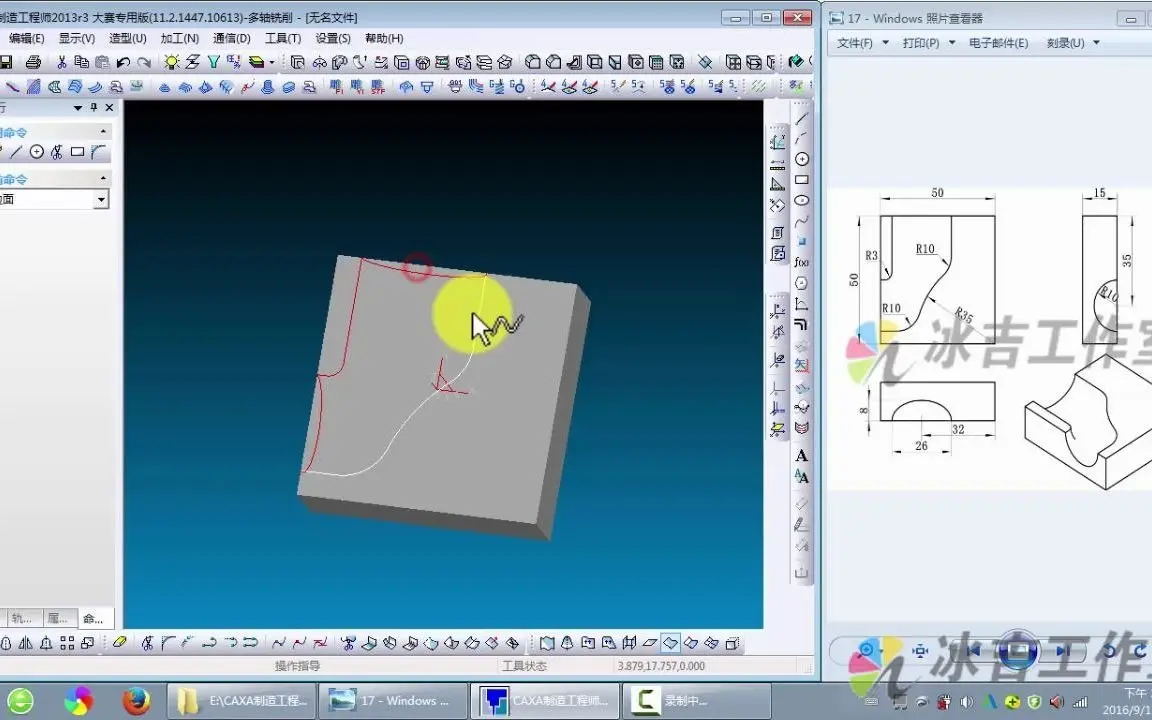The width and height of the screenshot is (1152, 720).
Task: Select the Circle tool in right toolbar
Action: (x=802, y=159)
